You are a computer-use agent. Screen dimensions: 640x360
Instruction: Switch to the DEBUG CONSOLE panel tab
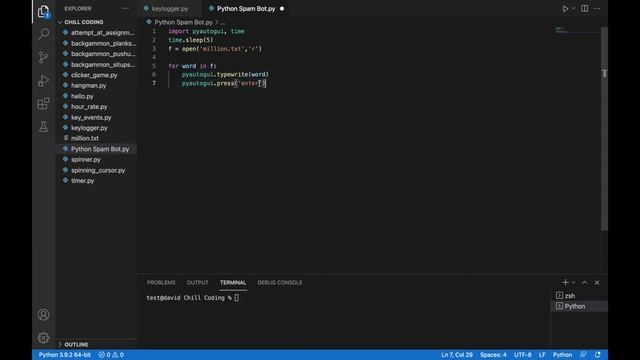pos(280,282)
